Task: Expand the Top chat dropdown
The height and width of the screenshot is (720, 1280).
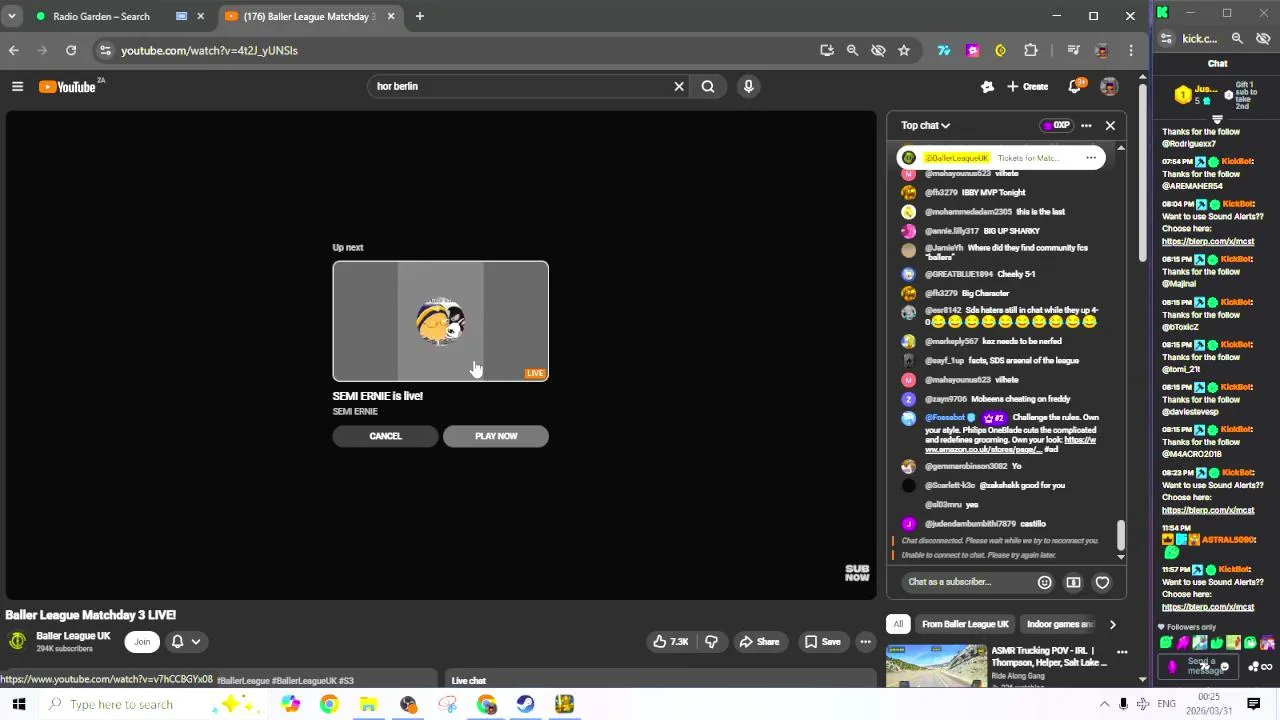Action: point(925,125)
